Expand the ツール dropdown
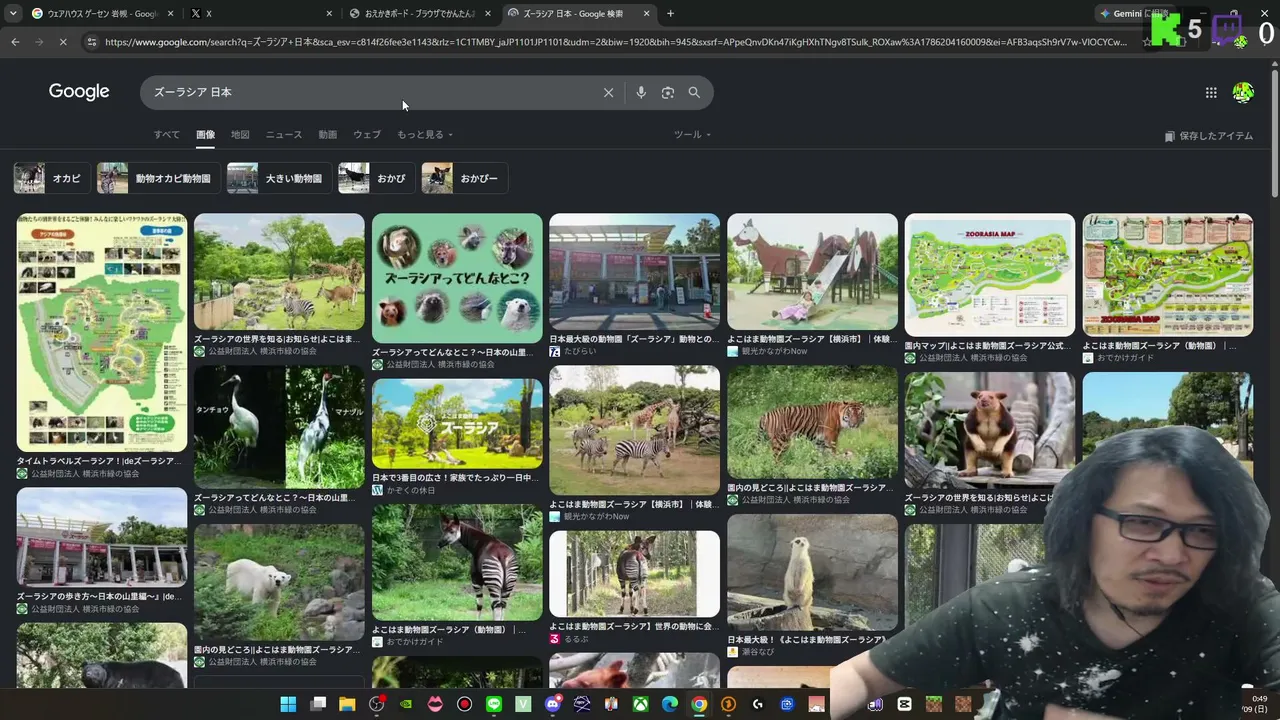The height and width of the screenshot is (720, 1280). 692,135
